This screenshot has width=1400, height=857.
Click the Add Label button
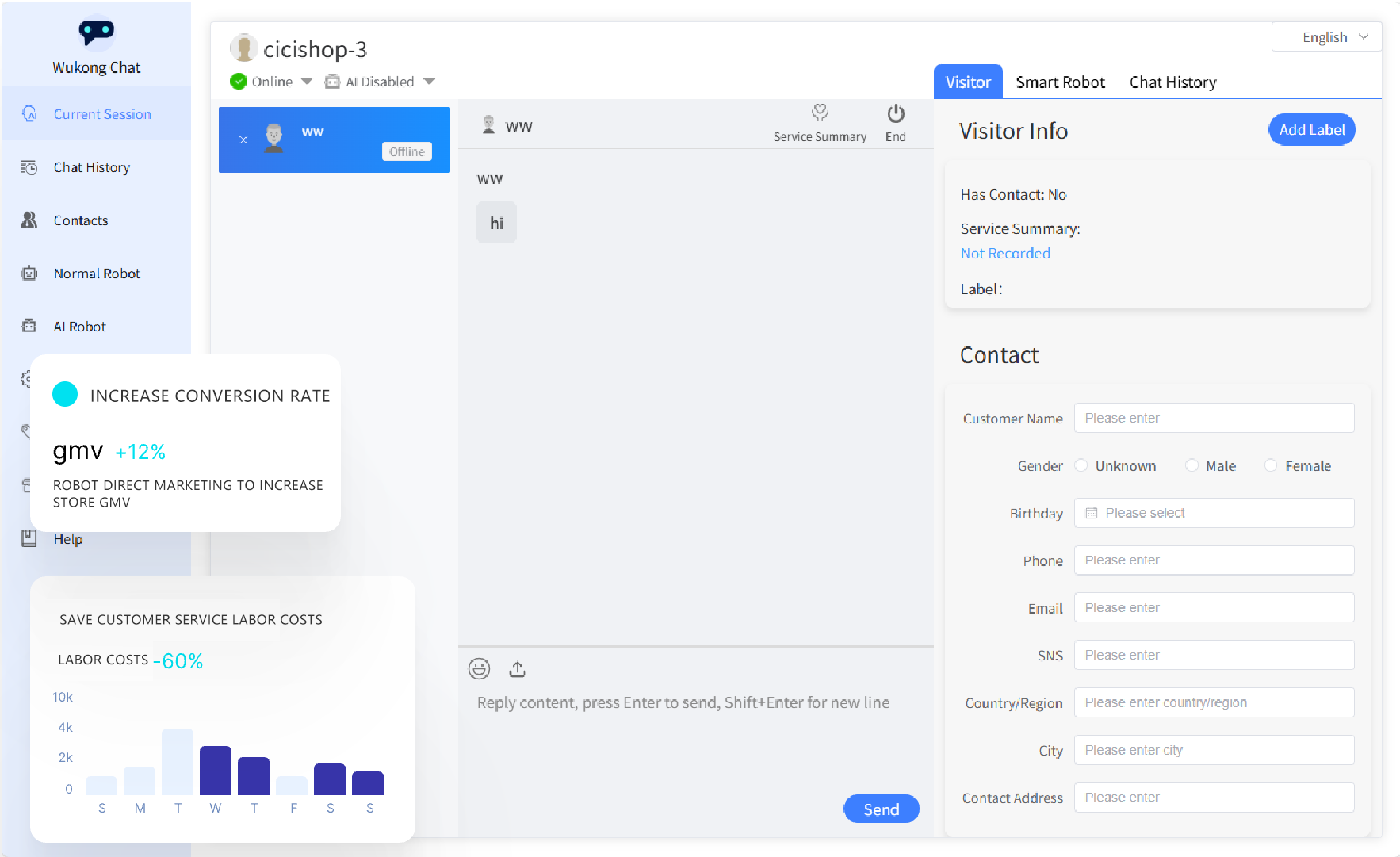(1312, 129)
